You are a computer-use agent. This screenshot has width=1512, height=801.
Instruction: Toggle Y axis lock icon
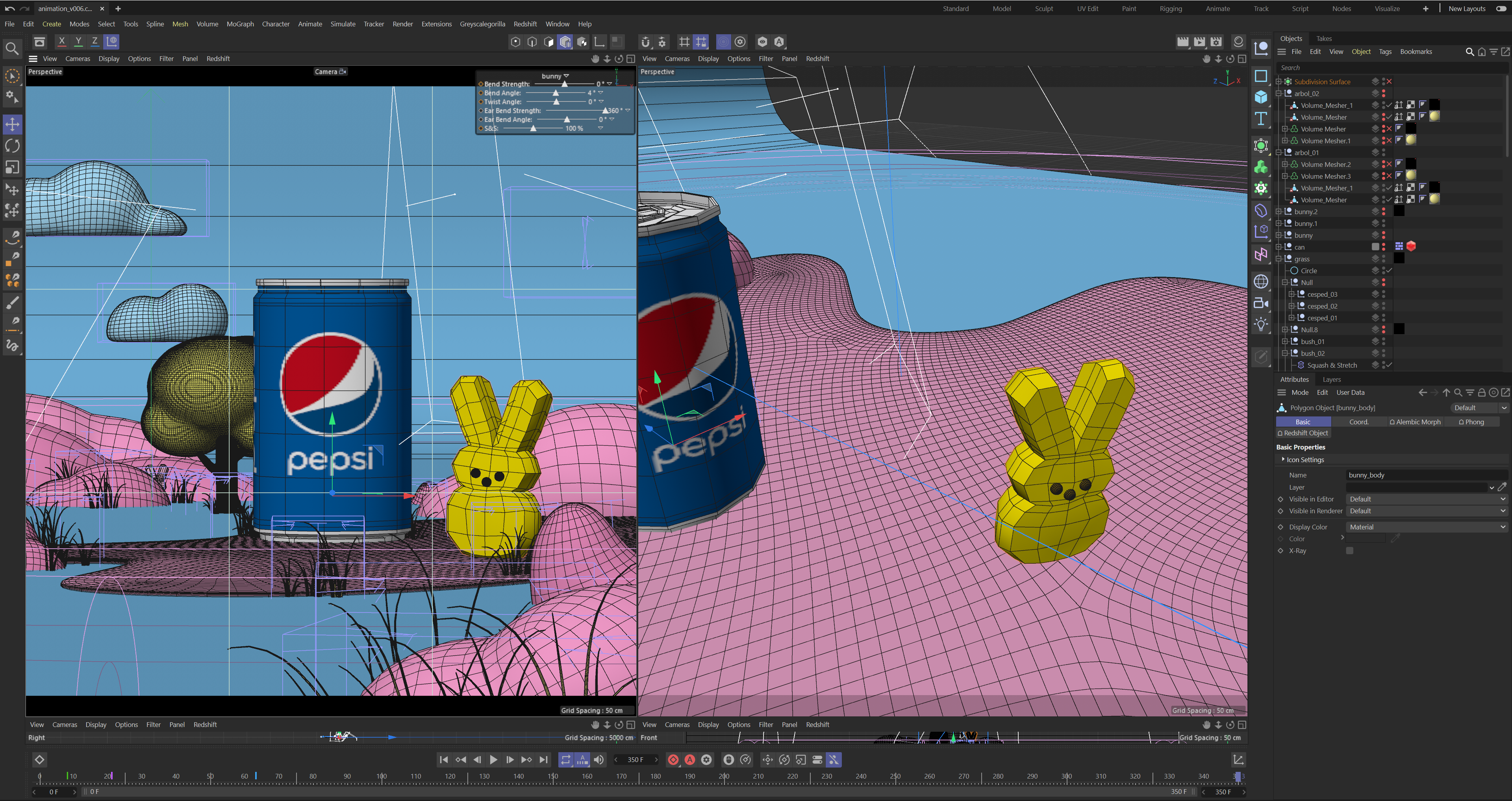[x=78, y=41]
